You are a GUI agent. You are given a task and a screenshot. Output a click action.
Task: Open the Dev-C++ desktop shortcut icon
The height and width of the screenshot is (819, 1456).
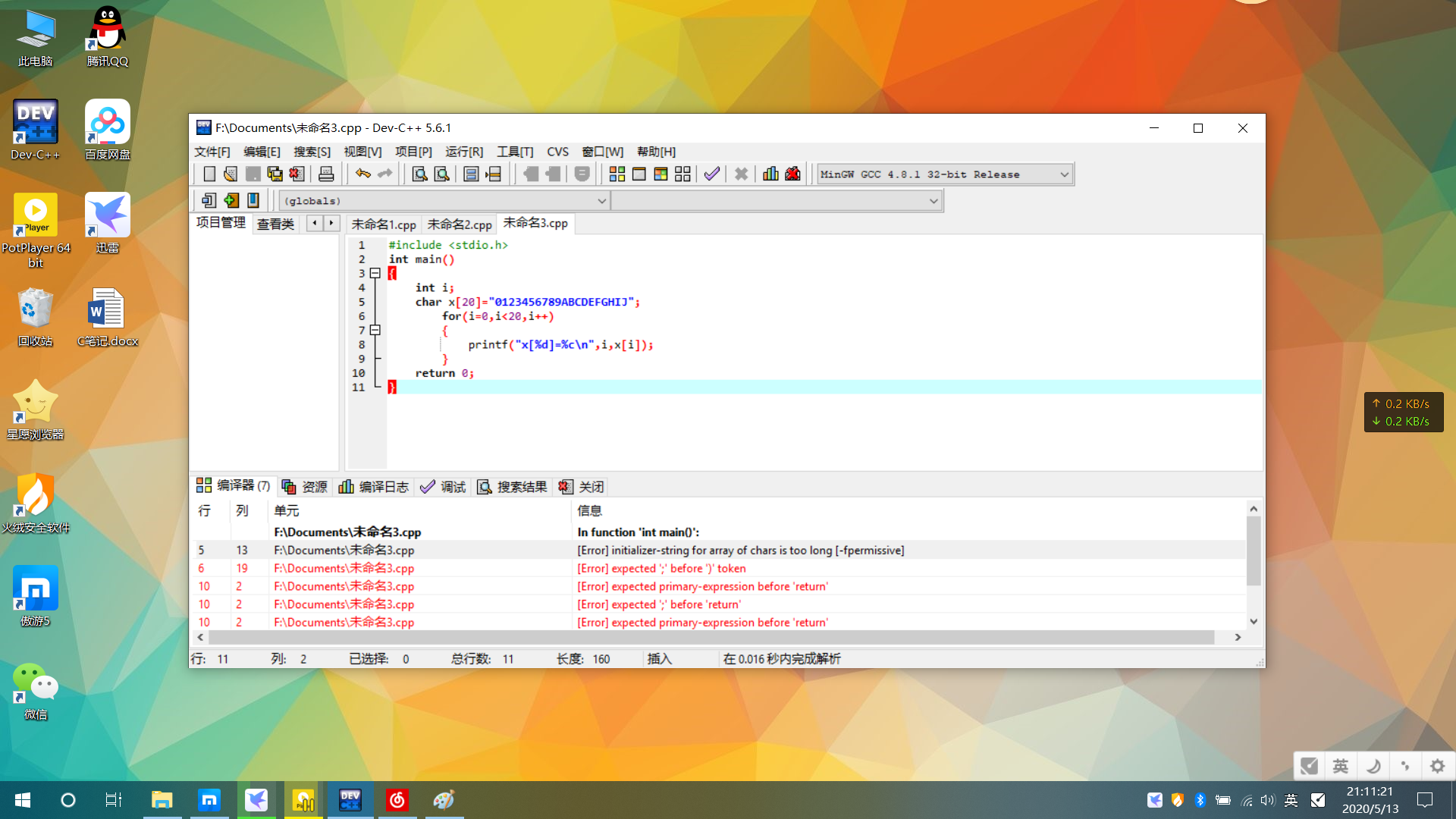[x=35, y=130]
